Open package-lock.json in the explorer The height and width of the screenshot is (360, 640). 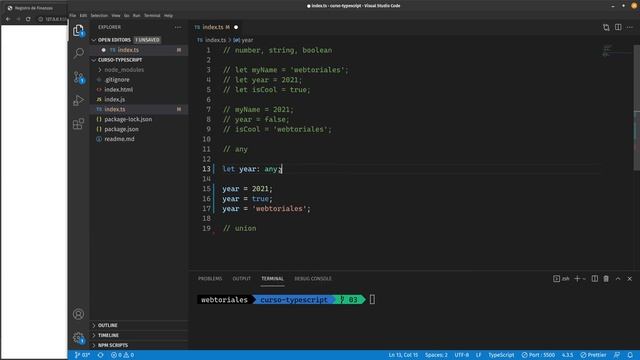(128, 119)
